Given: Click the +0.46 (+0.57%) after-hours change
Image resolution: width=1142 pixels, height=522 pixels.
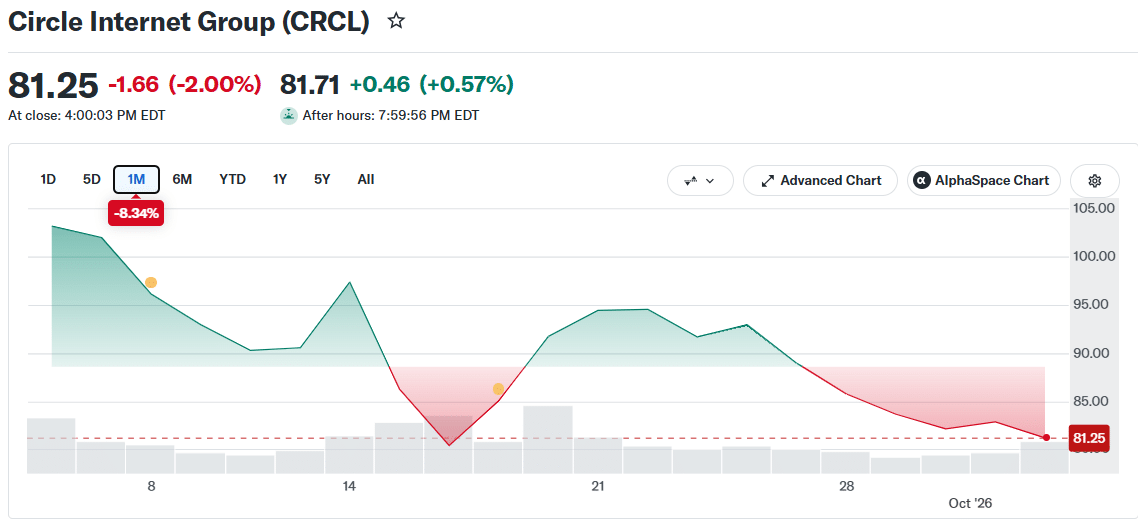Looking at the screenshot, I should [x=431, y=85].
